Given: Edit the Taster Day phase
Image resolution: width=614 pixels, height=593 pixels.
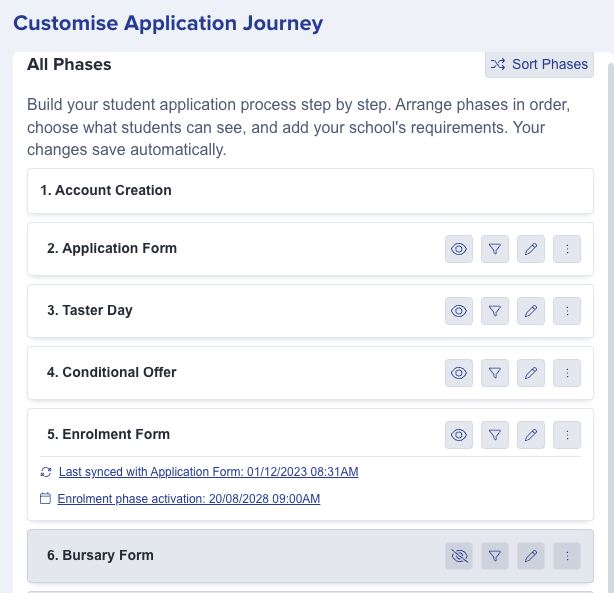Looking at the screenshot, I should pos(531,311).
